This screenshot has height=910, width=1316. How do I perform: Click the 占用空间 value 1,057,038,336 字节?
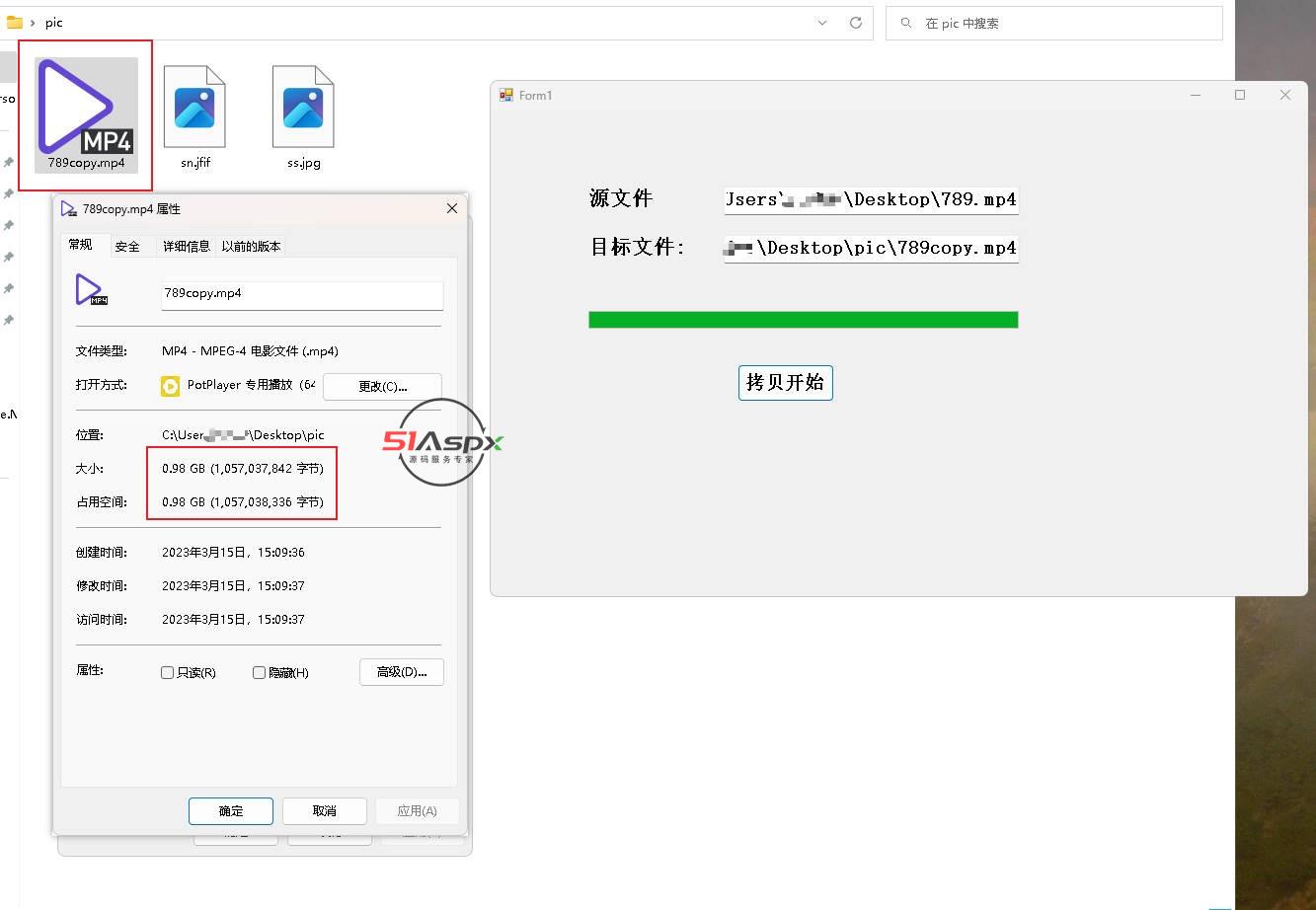point(243,502)
